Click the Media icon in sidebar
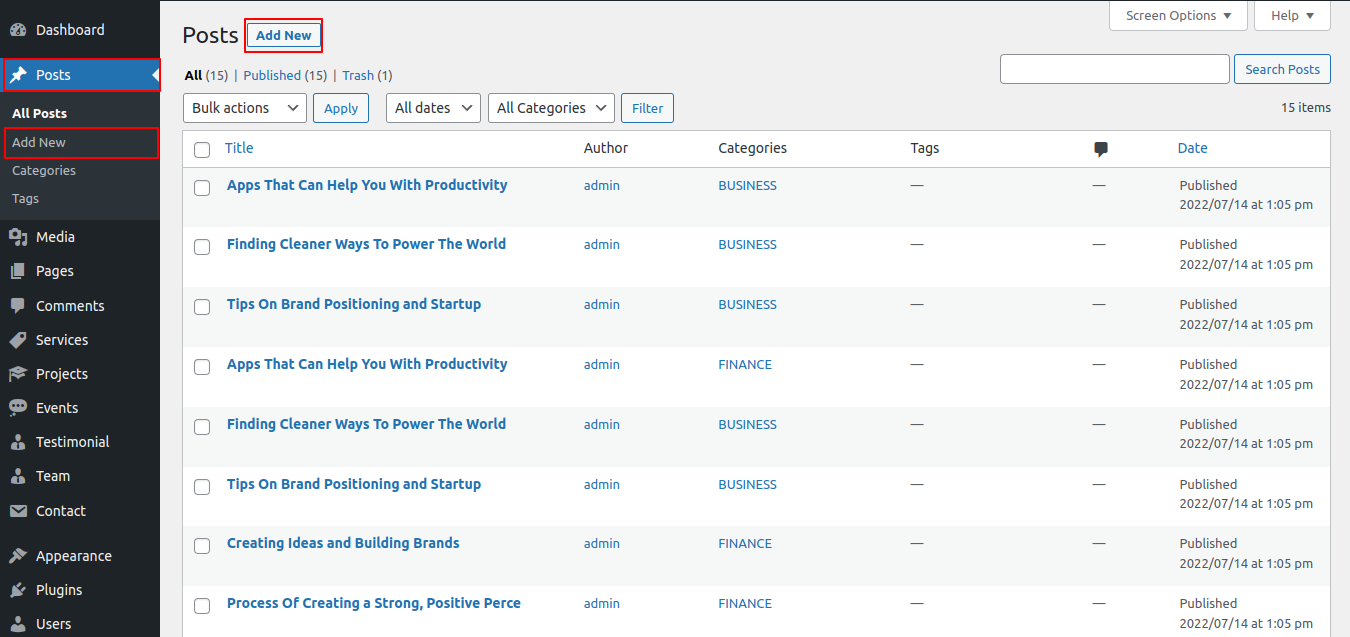This screenshot has height=637, width=1350. pyautogui.click(x=18, y=237)
